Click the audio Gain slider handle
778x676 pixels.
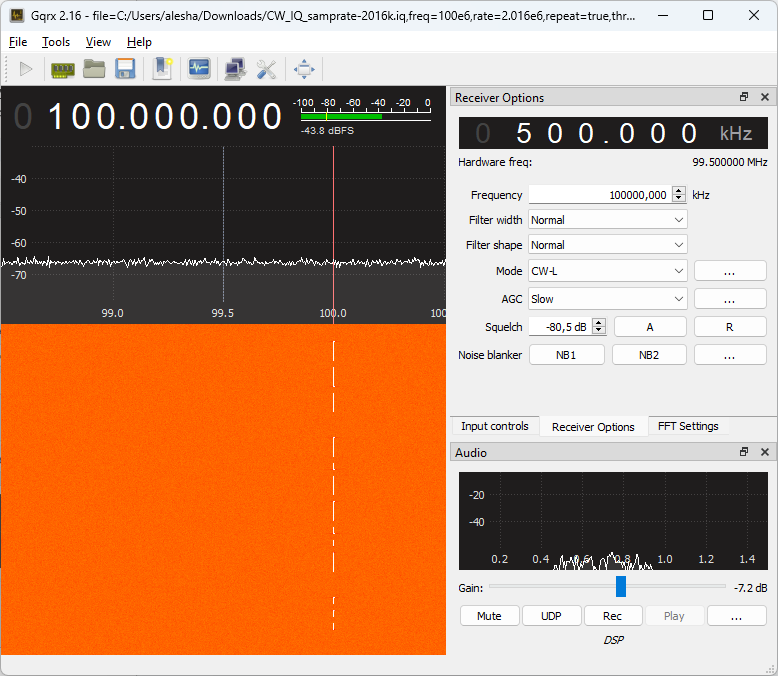(x=621, y=587)
